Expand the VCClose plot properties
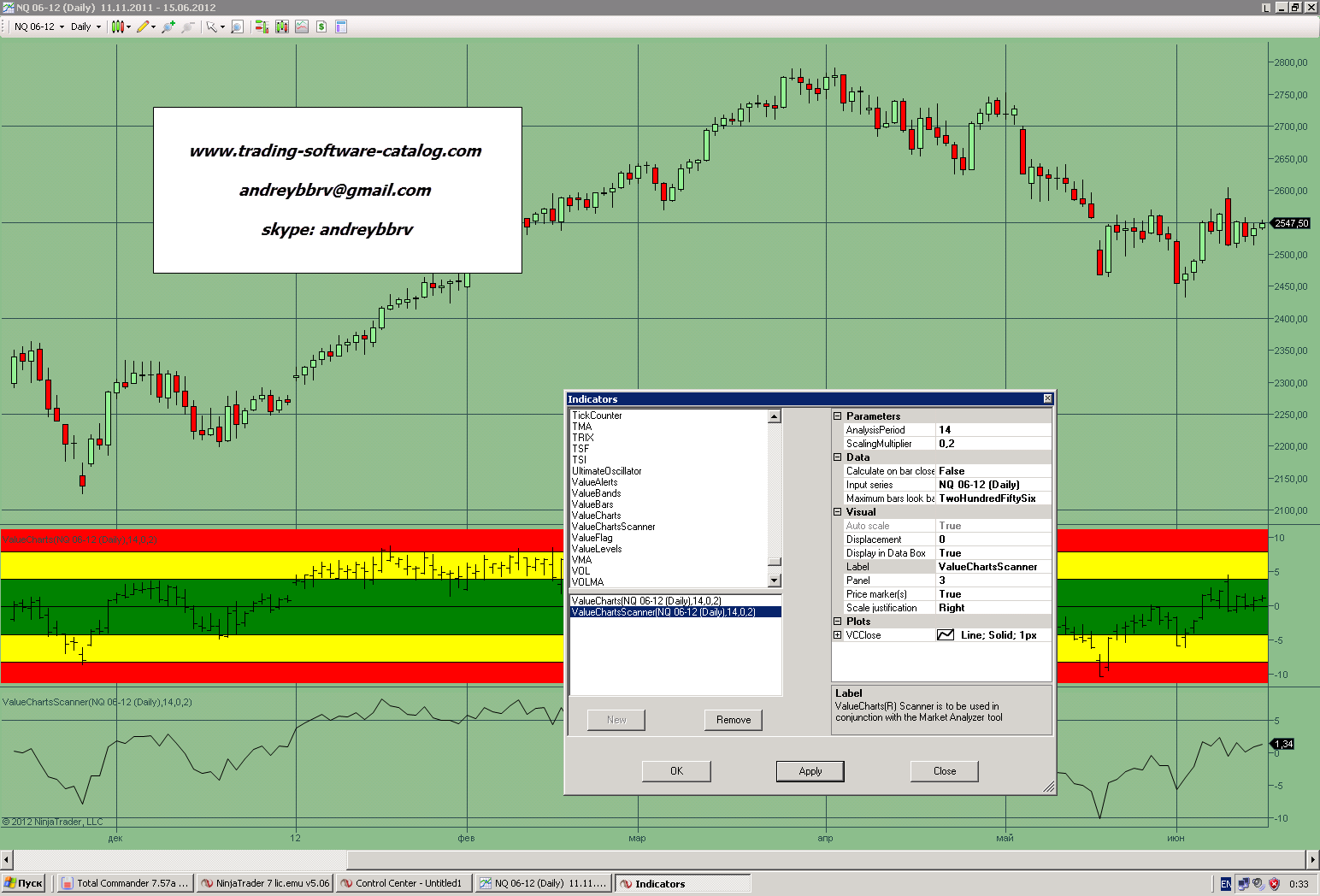This screenshot has height=896, width=1320. pyautogui.click(x=838, y=635)
